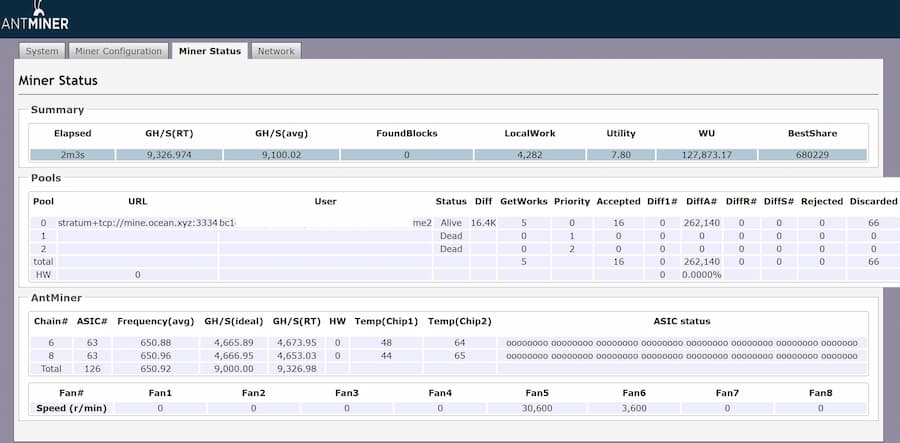The height and width of the screenshot is (443, 900).
Task: Select the WU value 127,873.17
Action: (706, 155)
